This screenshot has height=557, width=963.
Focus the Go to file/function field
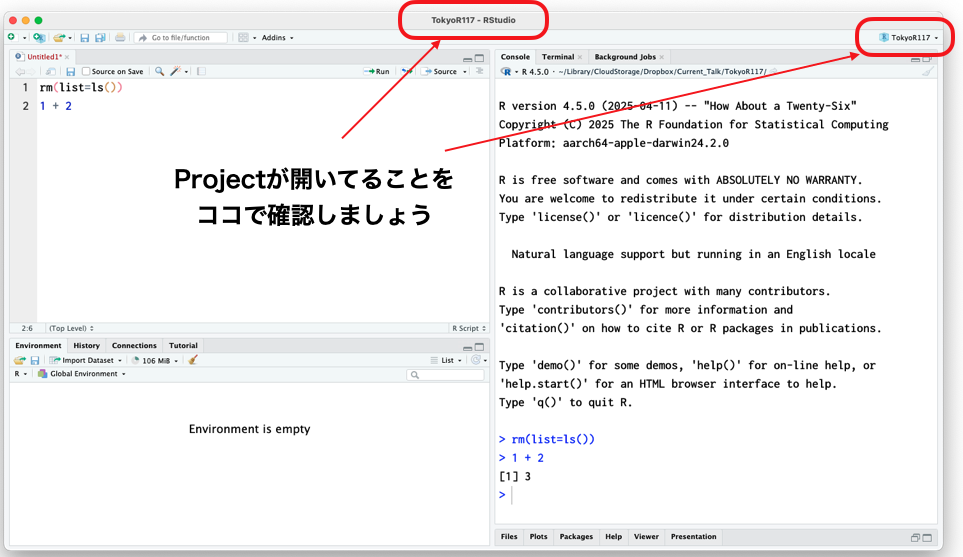pyautogui.click(x=181, y=37)
